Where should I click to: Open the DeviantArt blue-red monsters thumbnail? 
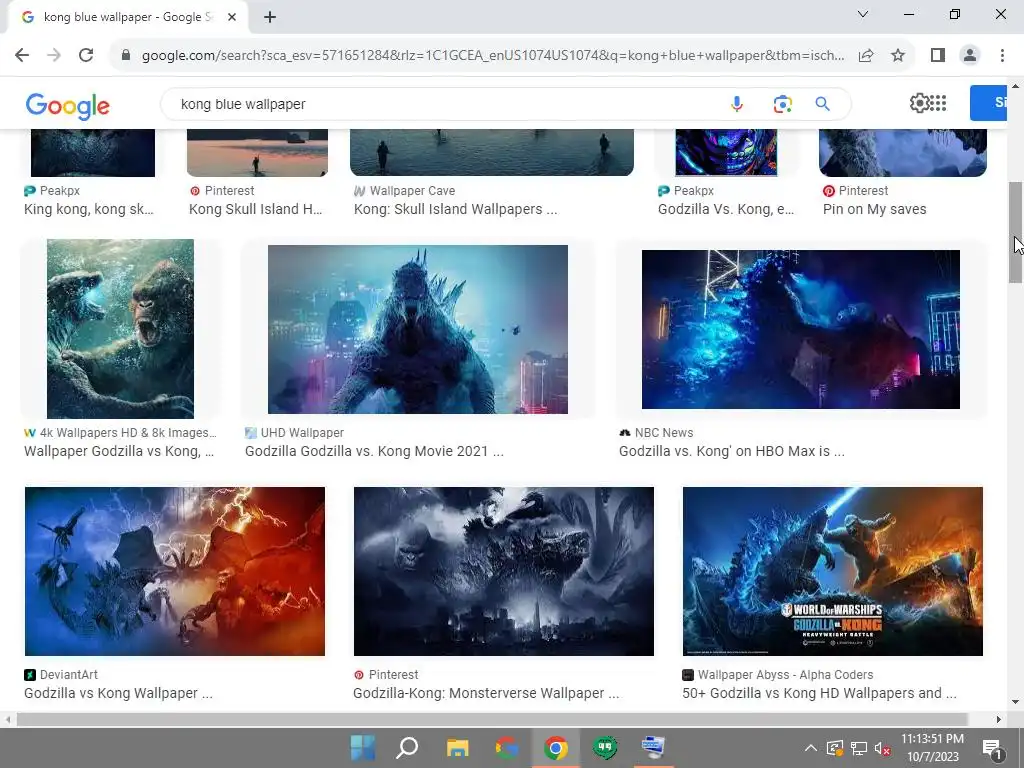(175, 571)
